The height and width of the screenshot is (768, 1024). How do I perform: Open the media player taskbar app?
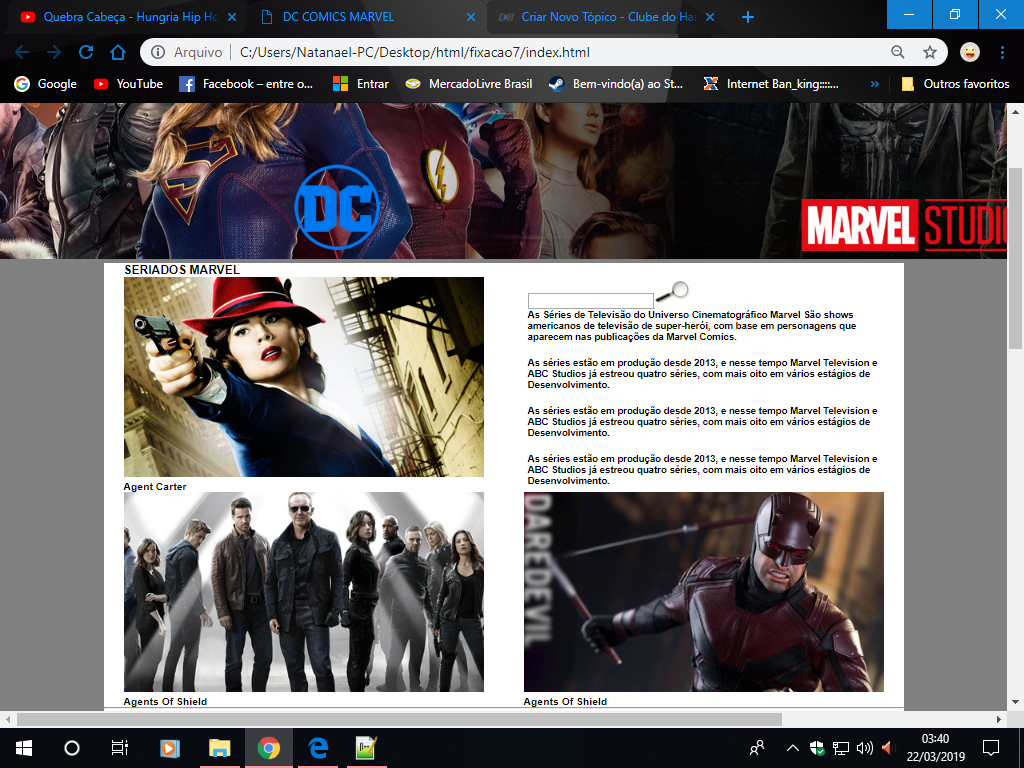170,748
